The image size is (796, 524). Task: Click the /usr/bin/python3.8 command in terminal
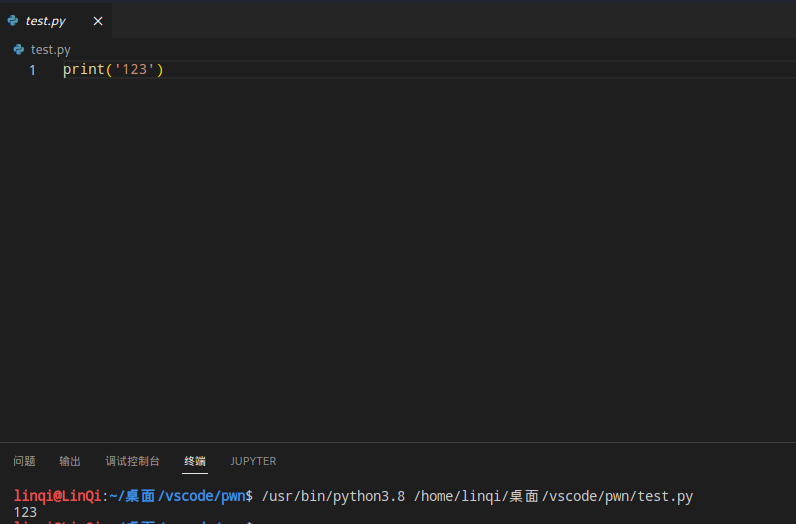(x=334, y=496)
